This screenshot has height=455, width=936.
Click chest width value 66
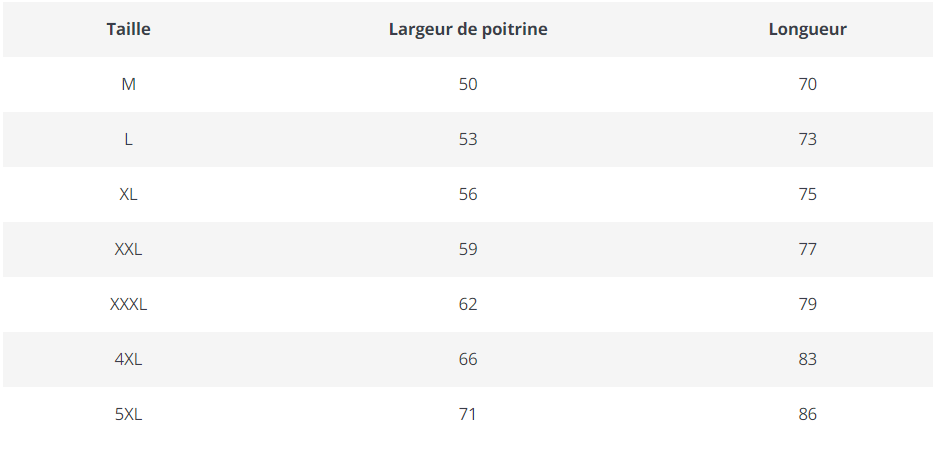coord(468,359)
